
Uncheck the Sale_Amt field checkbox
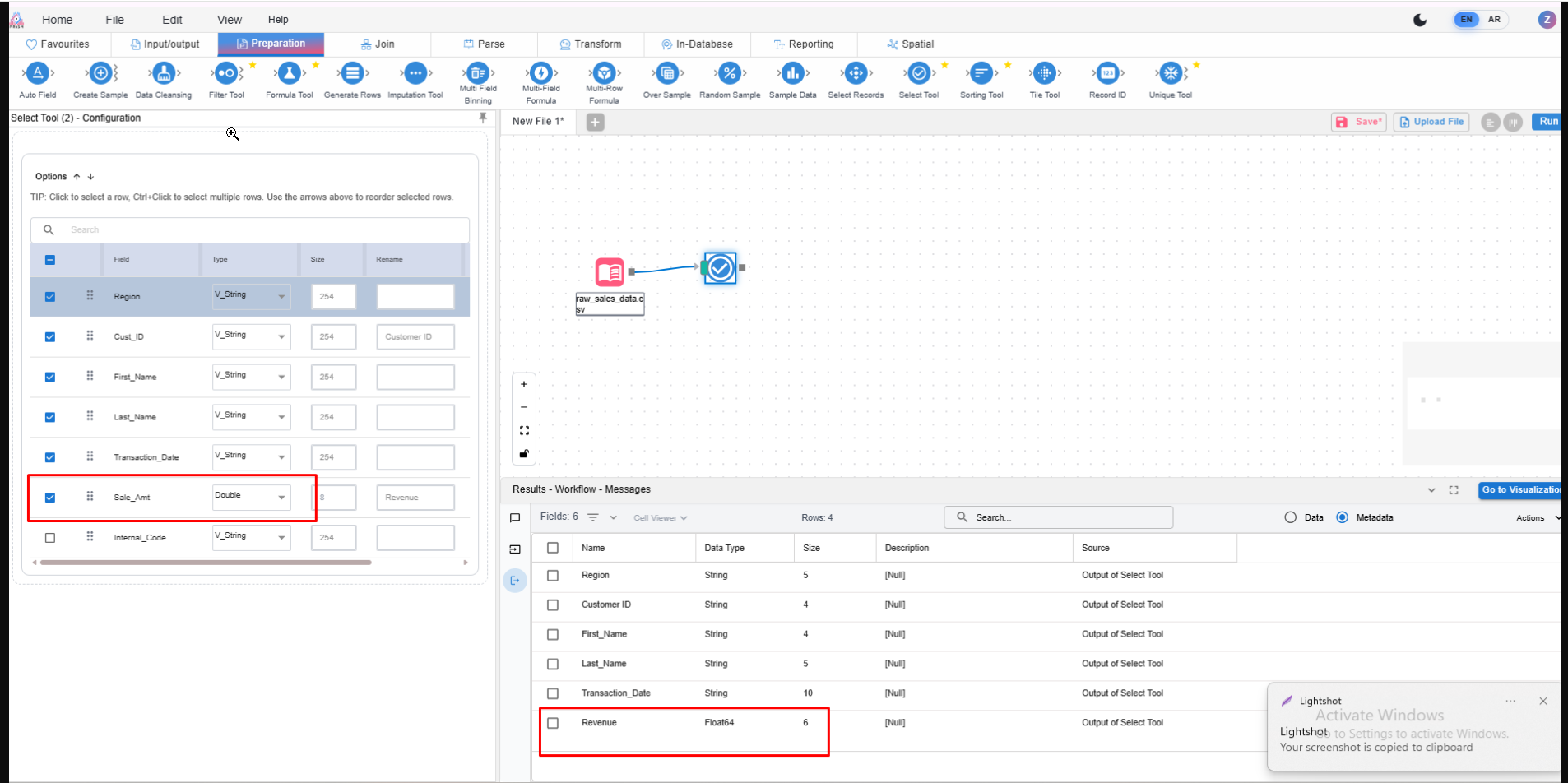click(x=50, y=498)
